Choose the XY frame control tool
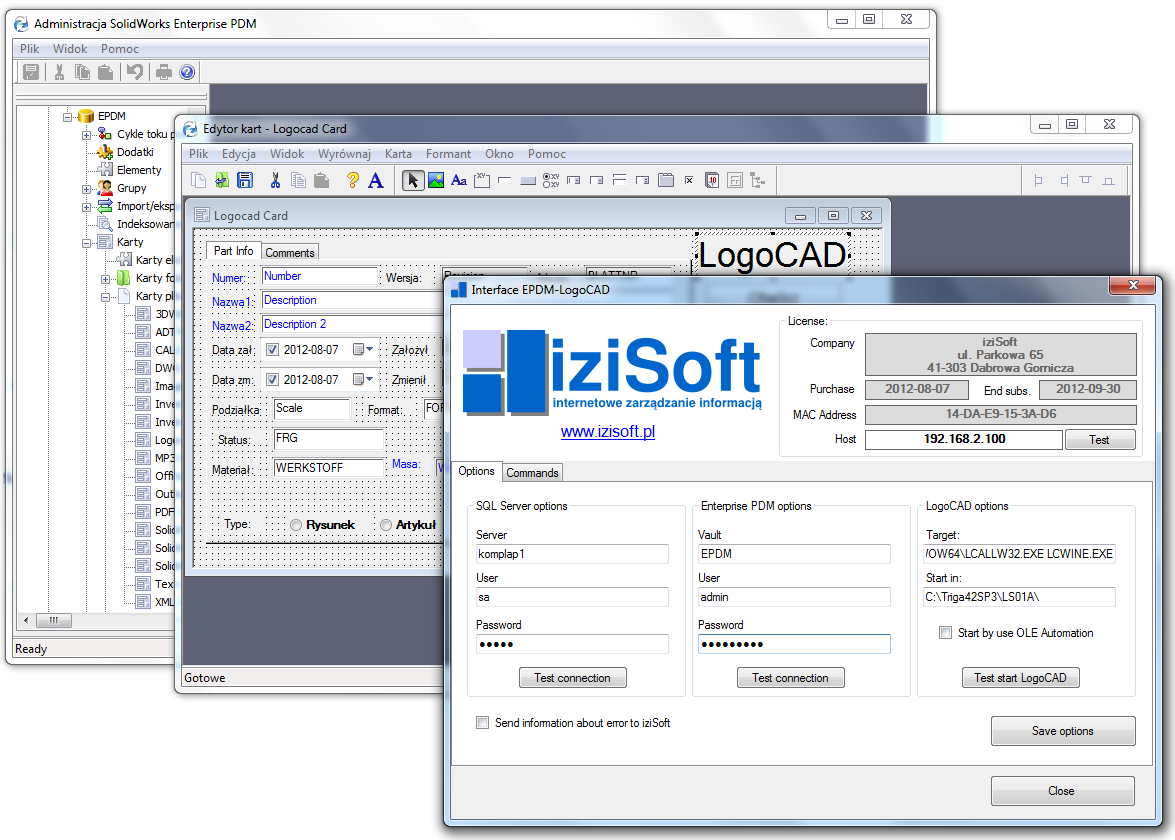The width and height of the screenshot is (1175, 840). 482,180
